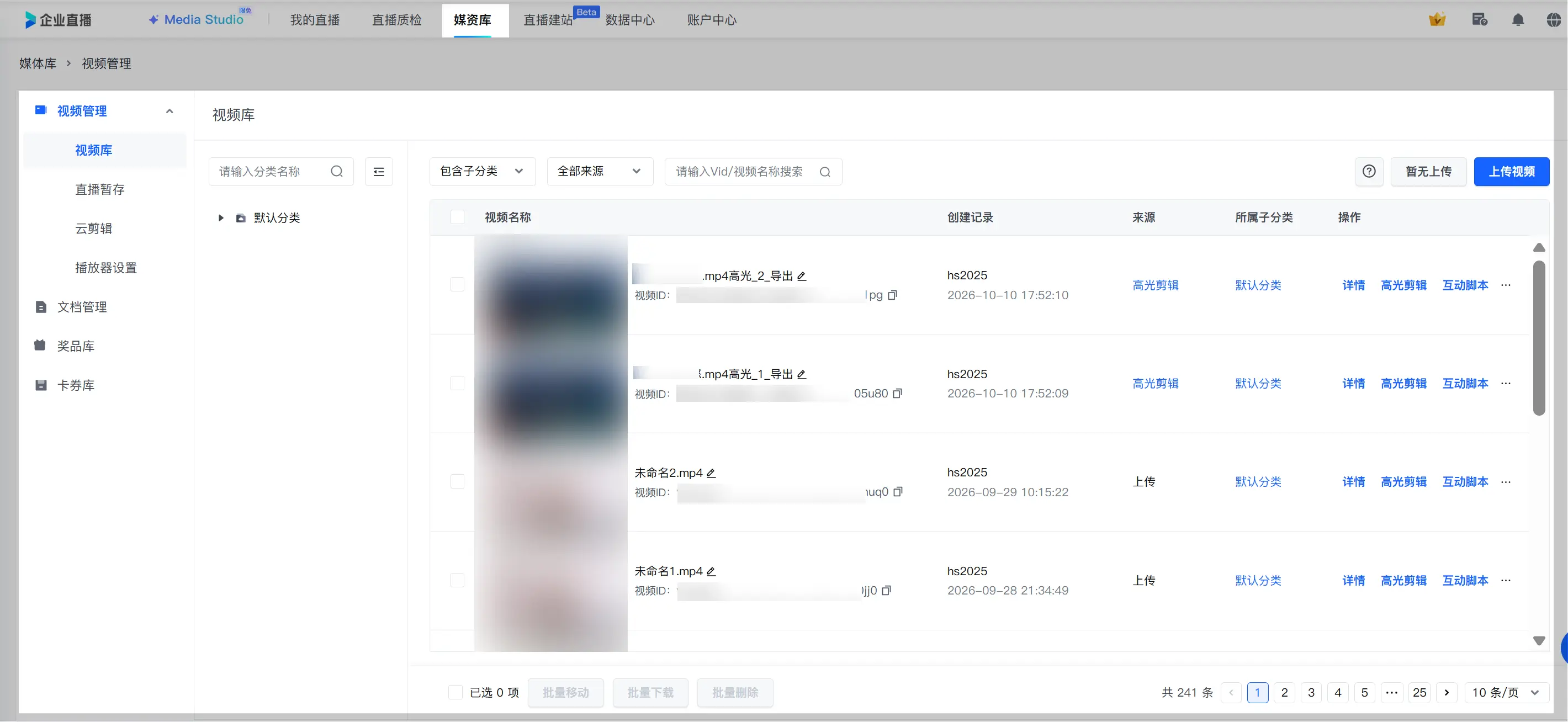Check the box for 高光_2_导出 video
Screen dimensions: 1568x722
click(457, 285)
